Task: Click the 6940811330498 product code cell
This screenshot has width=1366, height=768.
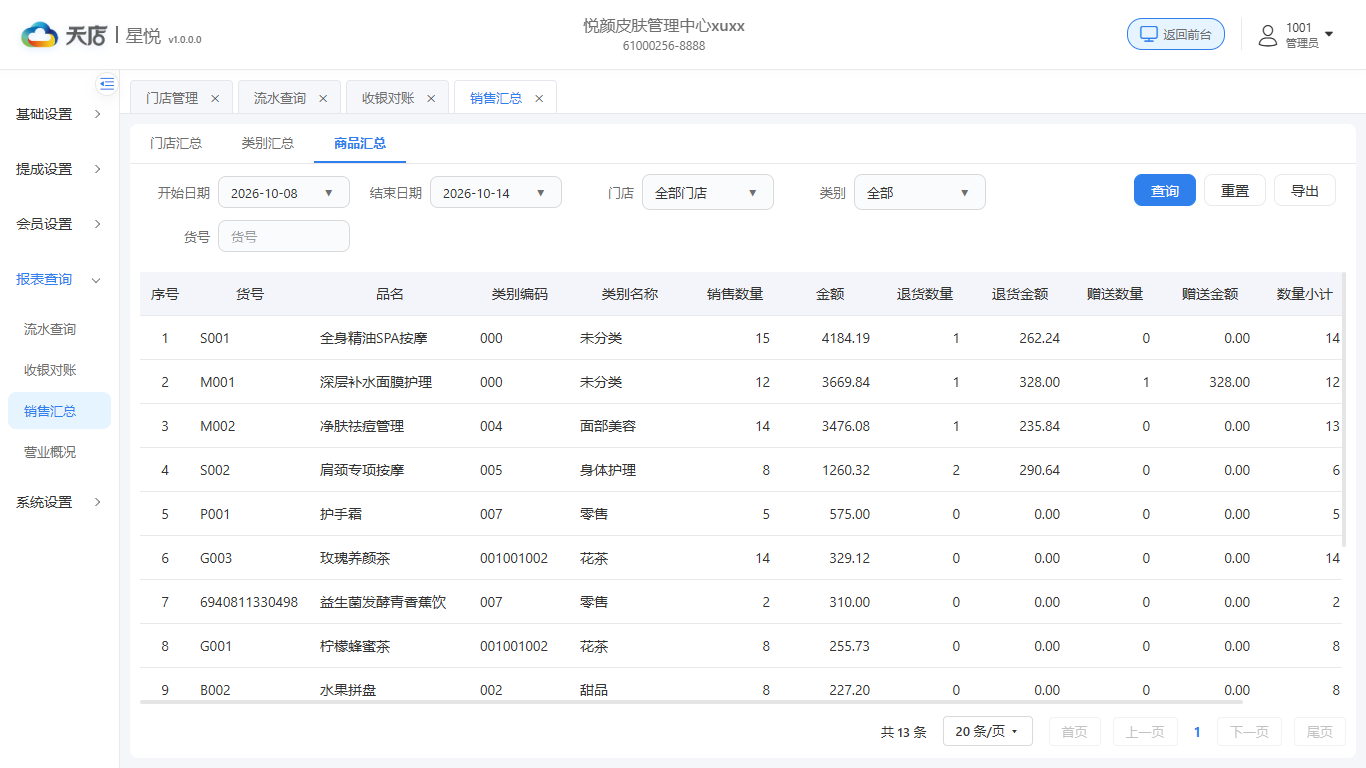Action: (249, 602)
